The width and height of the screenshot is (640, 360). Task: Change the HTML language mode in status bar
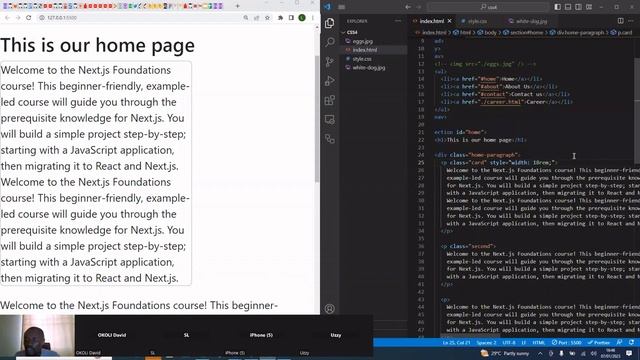pos(539,342)
